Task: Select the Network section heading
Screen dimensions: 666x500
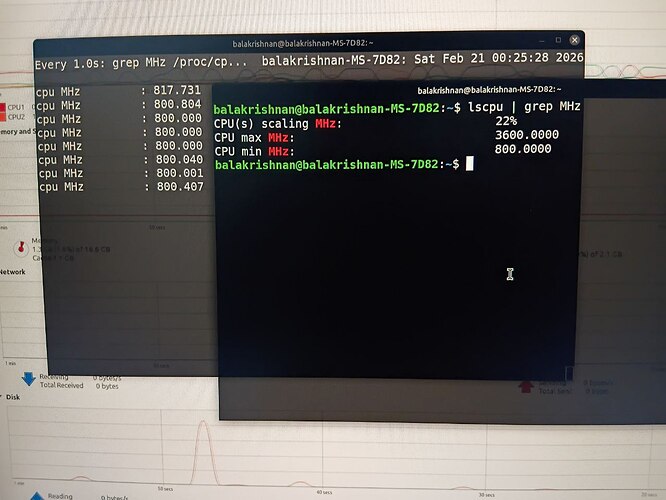Action: pyautogui.click(x=13, y=272)
